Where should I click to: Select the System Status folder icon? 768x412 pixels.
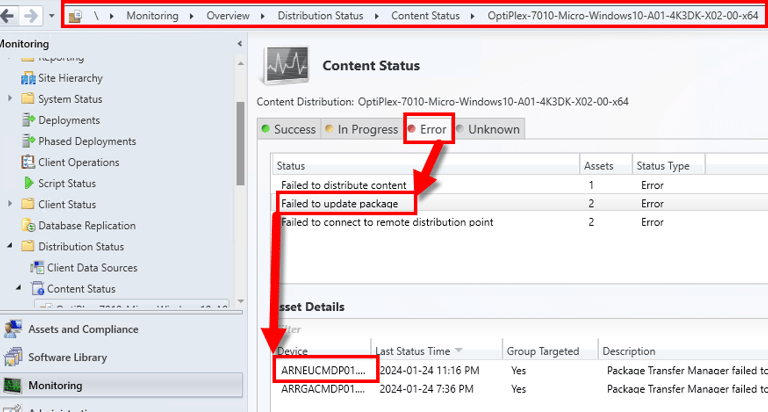click(28, 99)
